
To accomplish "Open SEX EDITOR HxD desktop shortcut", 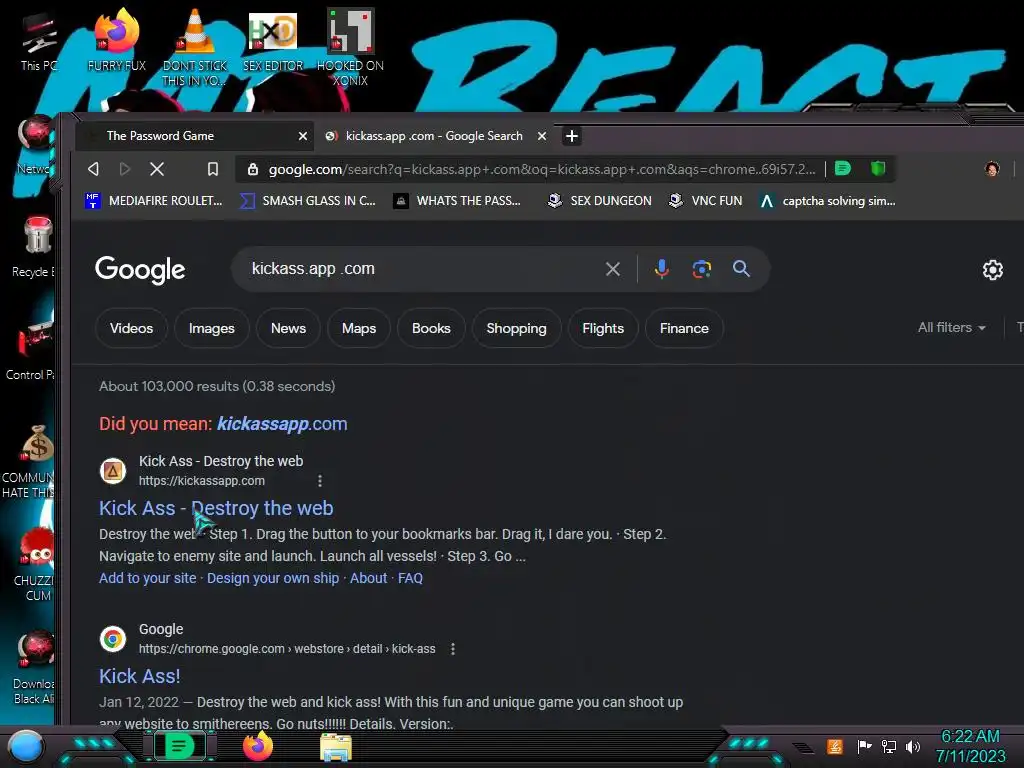I will [x=273, y=40].
